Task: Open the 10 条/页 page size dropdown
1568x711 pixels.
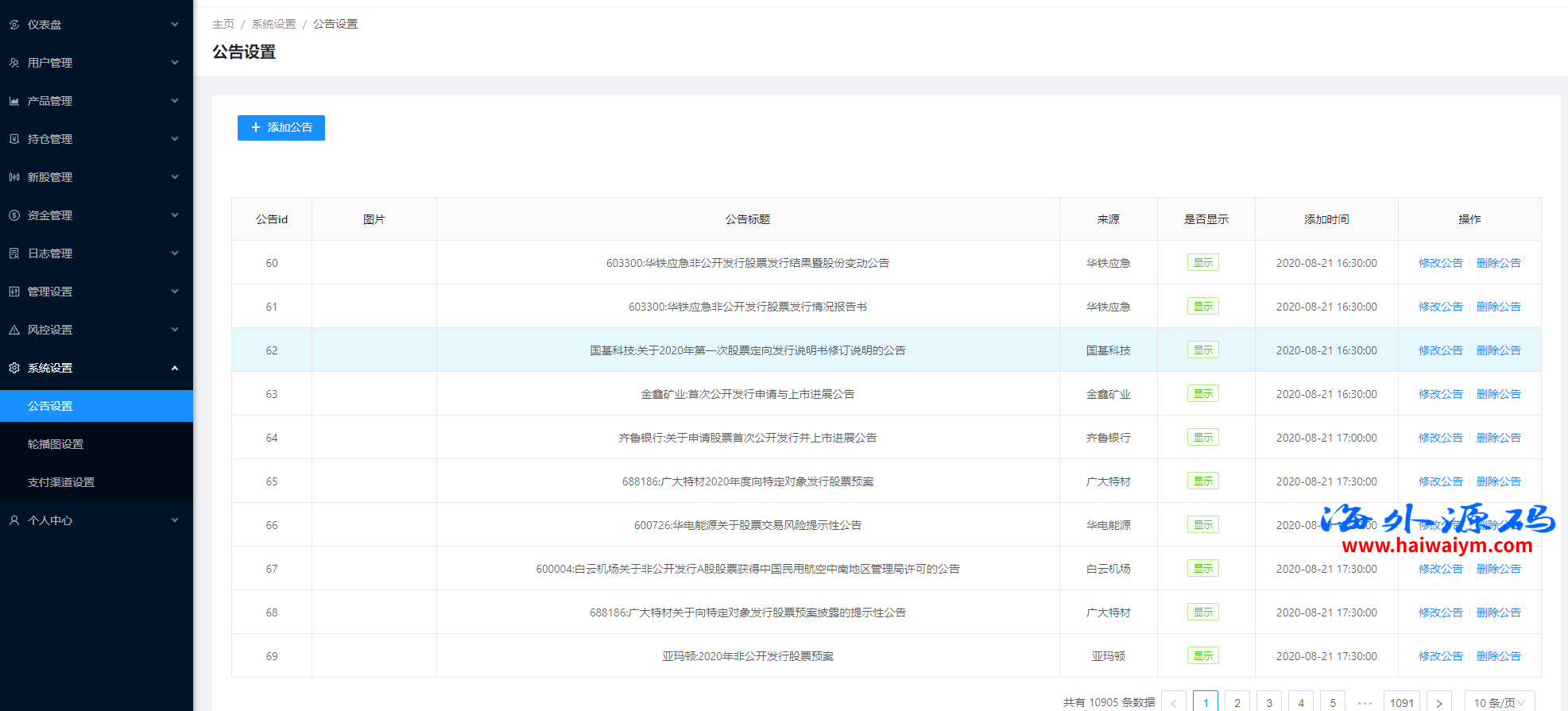Action: (x=1499, y=702)
